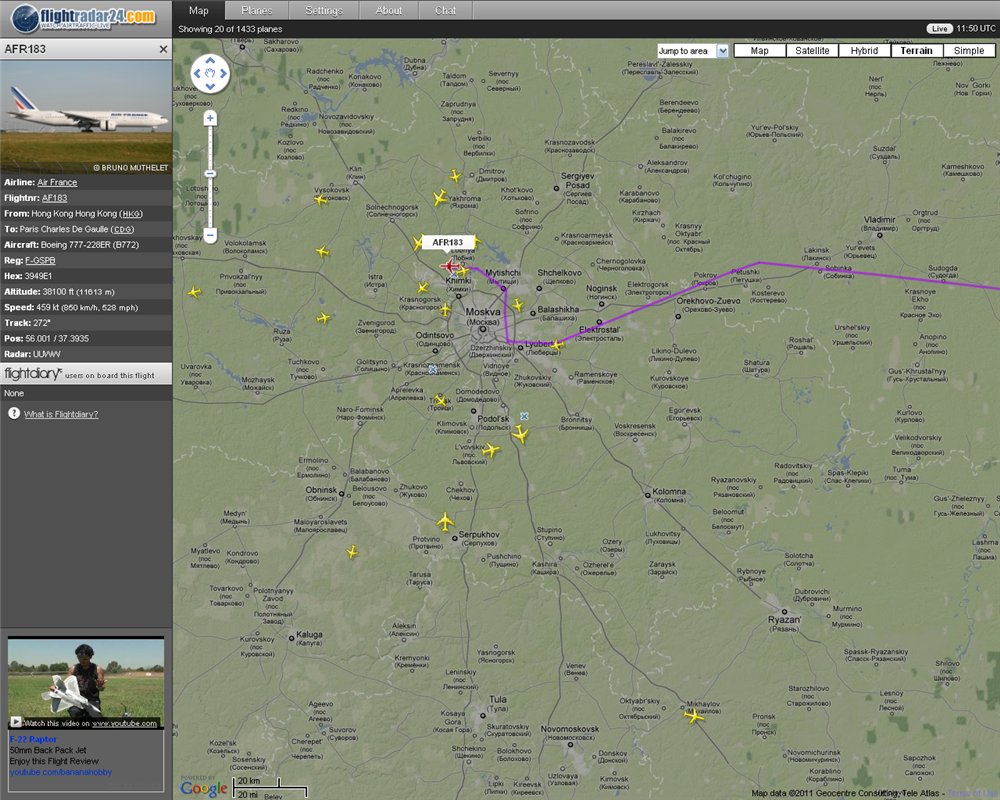
Task: Close the AFR183 info panel
Action: (x=163, y=49)
